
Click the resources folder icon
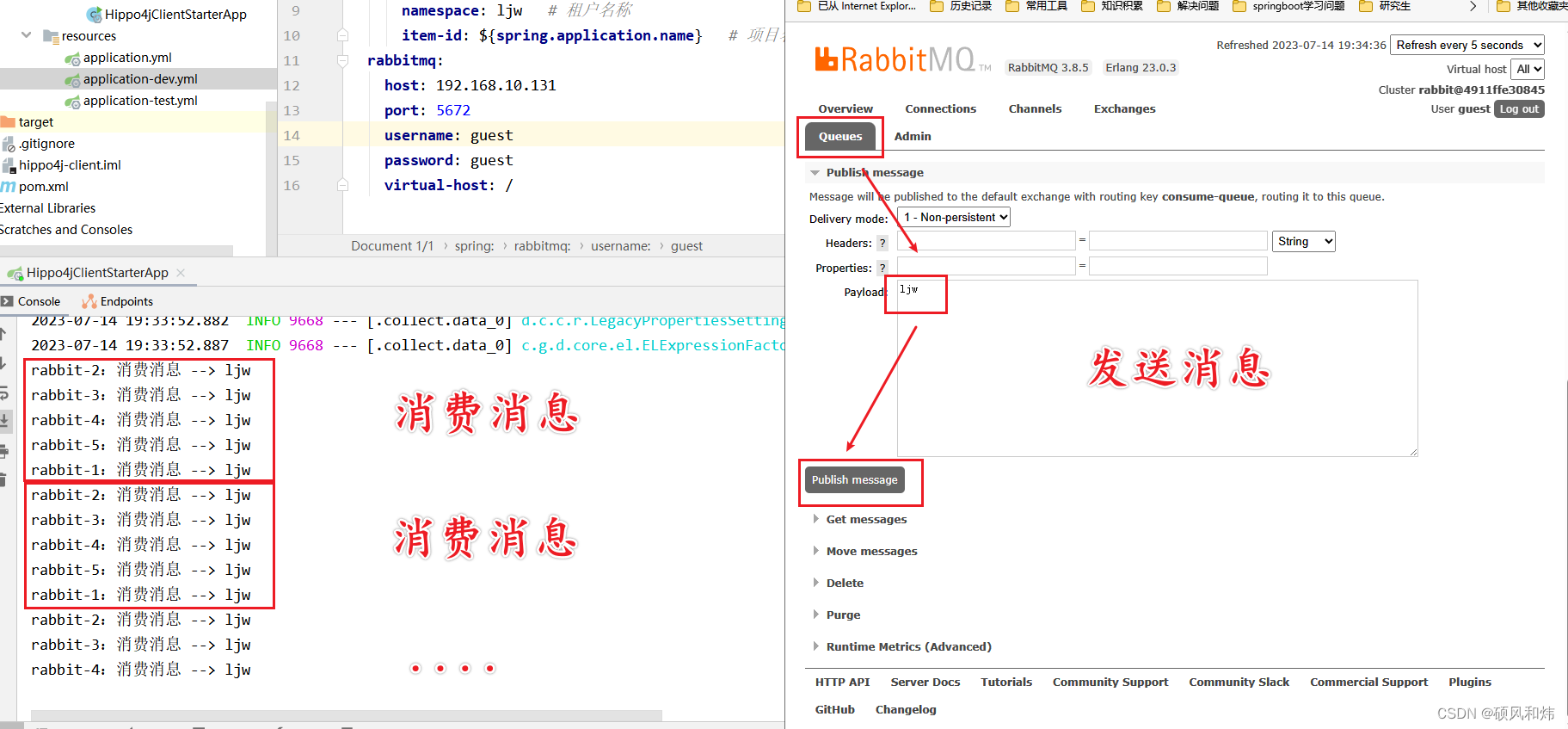coord(51,36)
